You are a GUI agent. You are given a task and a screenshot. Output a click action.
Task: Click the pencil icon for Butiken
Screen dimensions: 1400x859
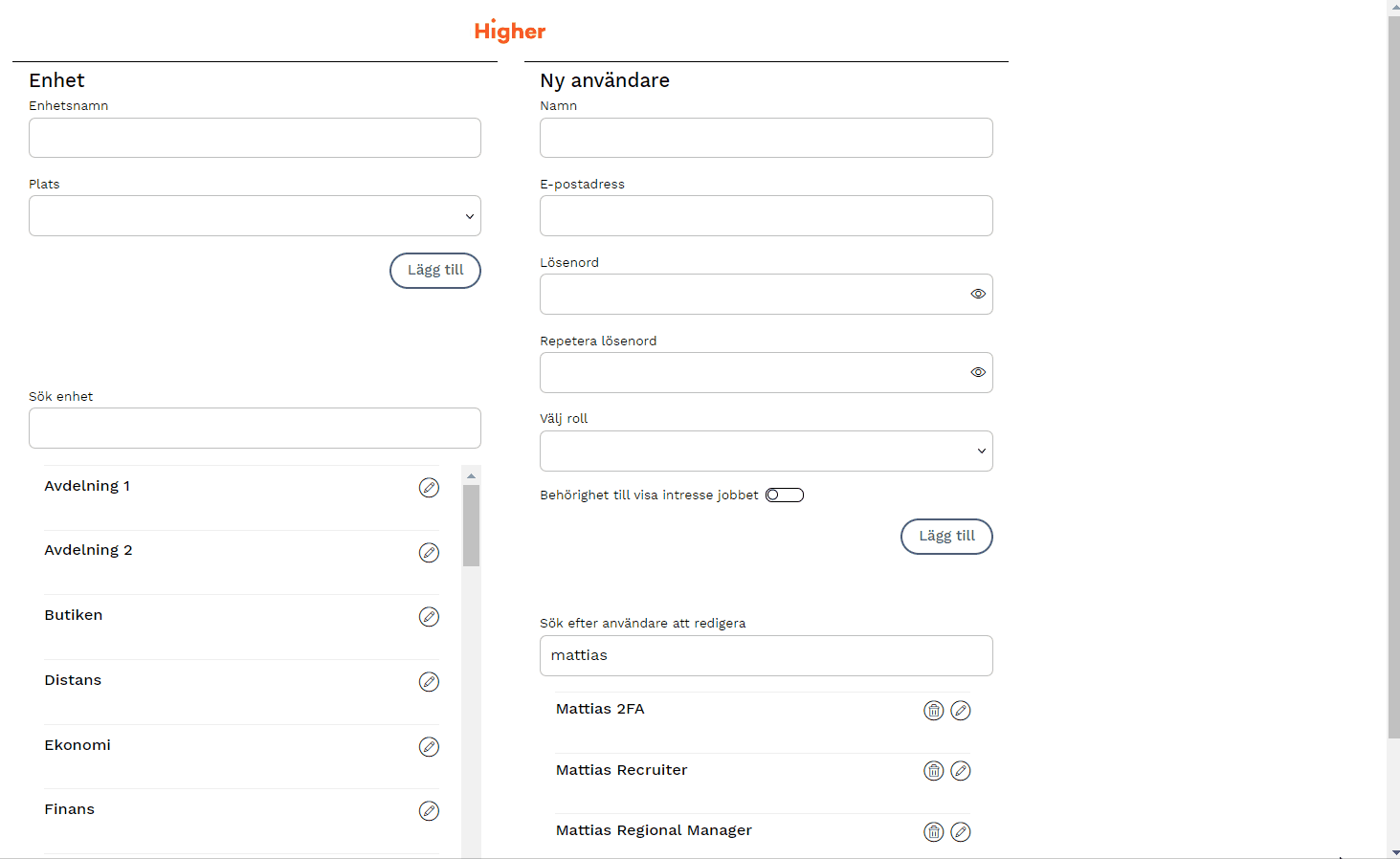[x=429, y=617]
